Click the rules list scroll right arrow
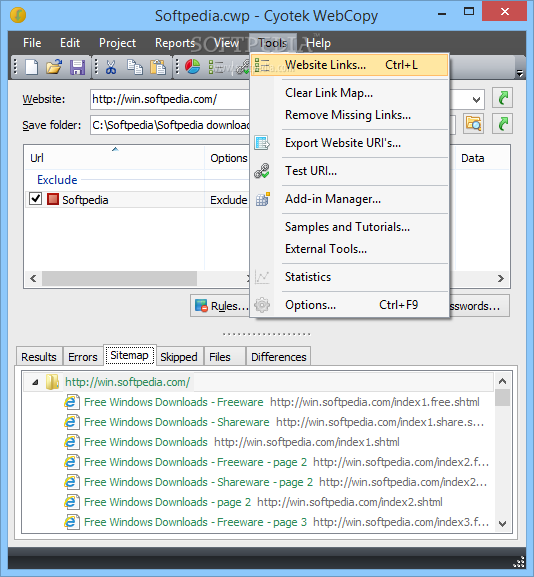534x577 pixels. (x=501, y=278)
